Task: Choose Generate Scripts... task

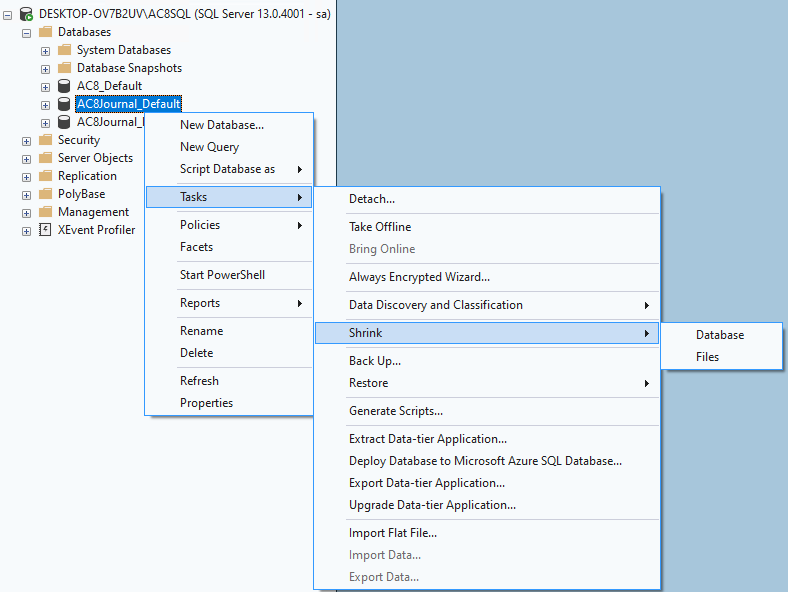Action: click(486, 411)
